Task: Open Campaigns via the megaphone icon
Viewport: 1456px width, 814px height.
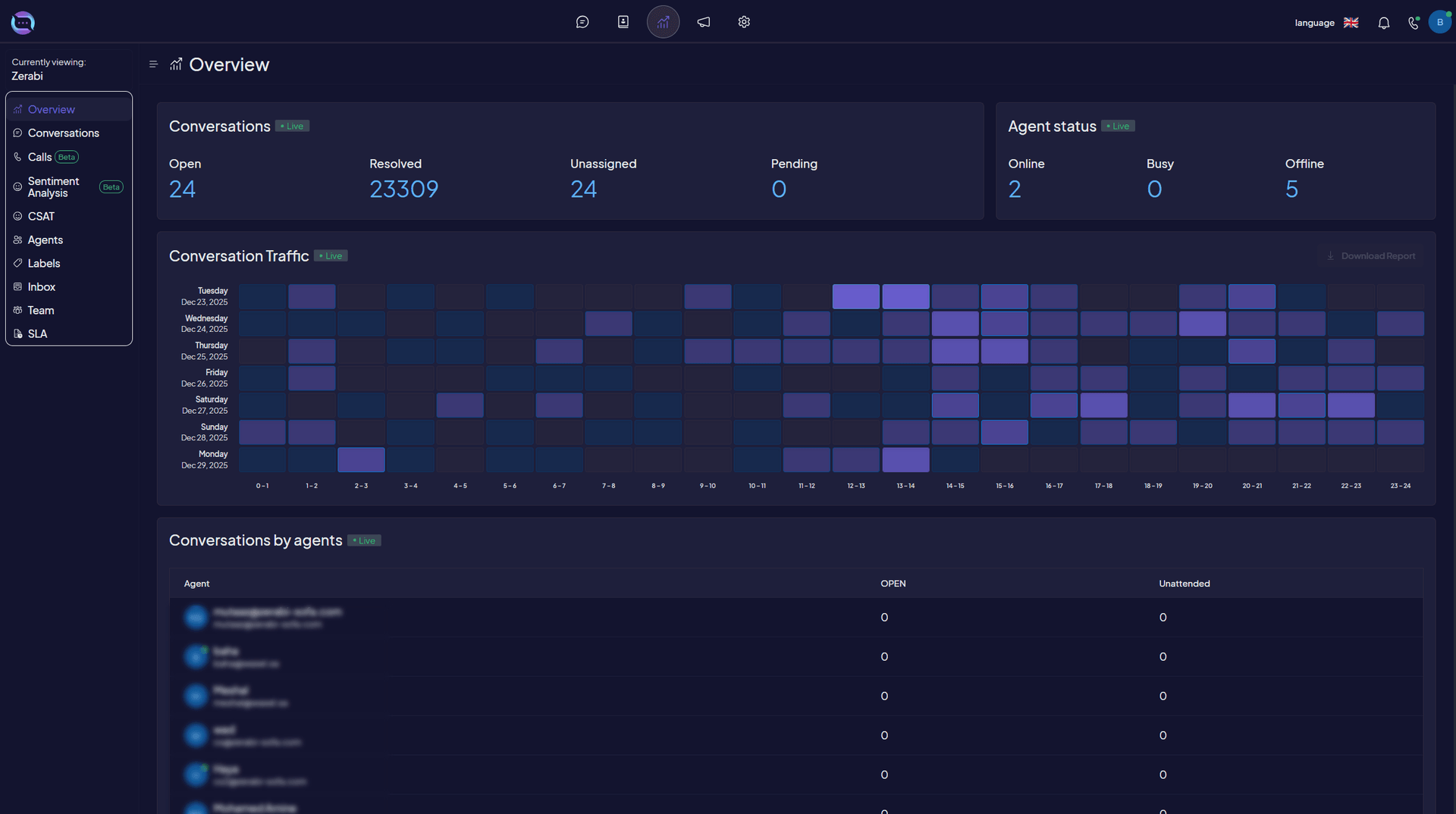Action: point(703,22)
